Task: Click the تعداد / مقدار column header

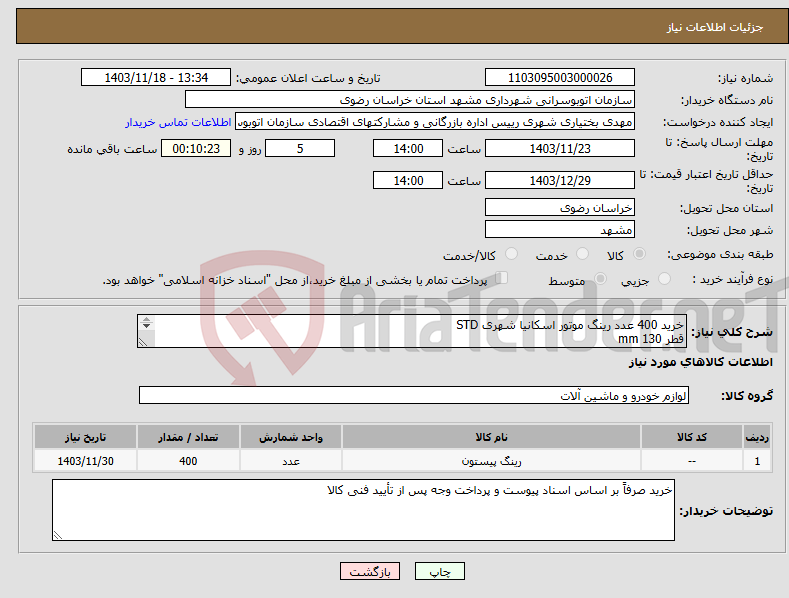Action: [188, 437]
